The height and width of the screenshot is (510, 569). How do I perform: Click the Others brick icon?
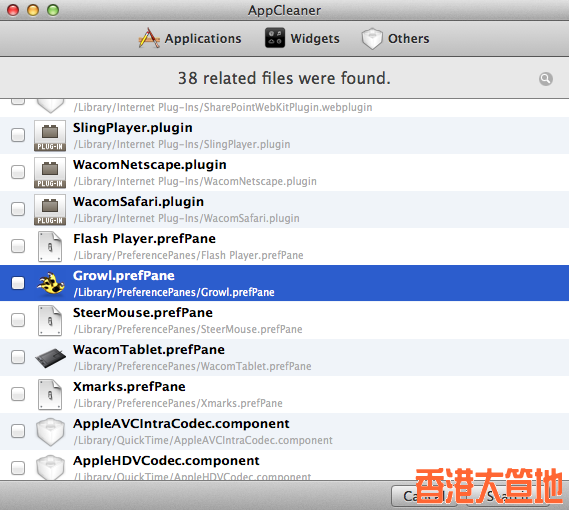pos(372,38)
